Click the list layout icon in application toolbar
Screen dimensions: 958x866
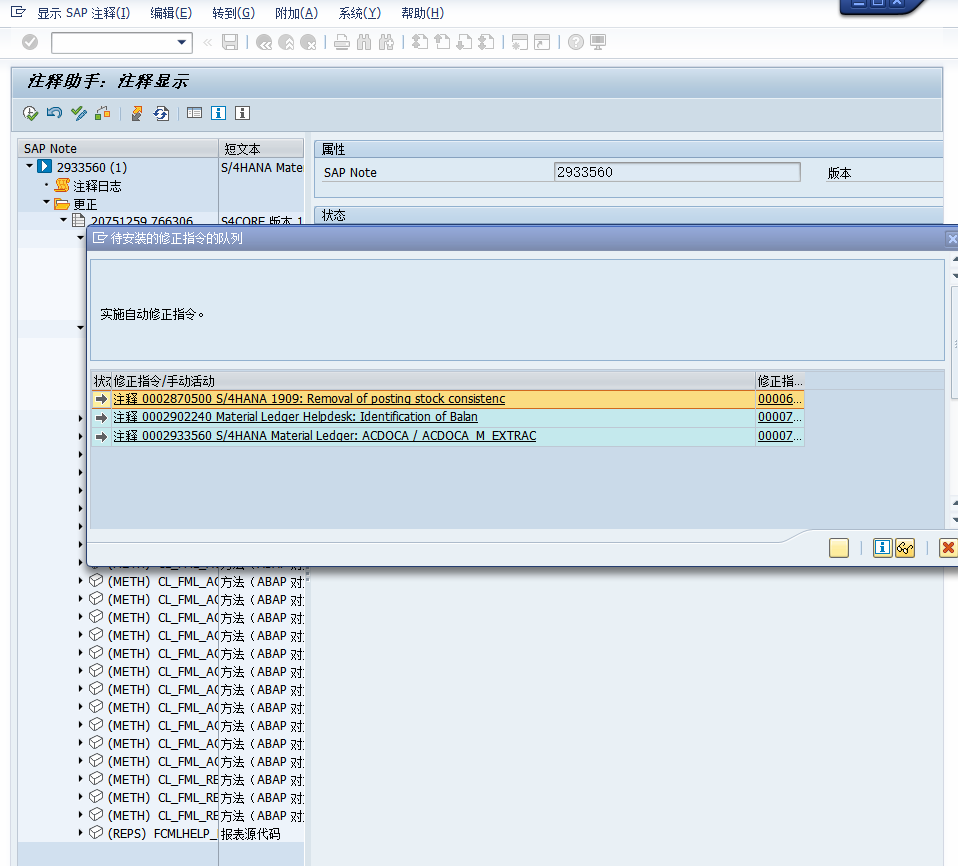click(194, 113)
